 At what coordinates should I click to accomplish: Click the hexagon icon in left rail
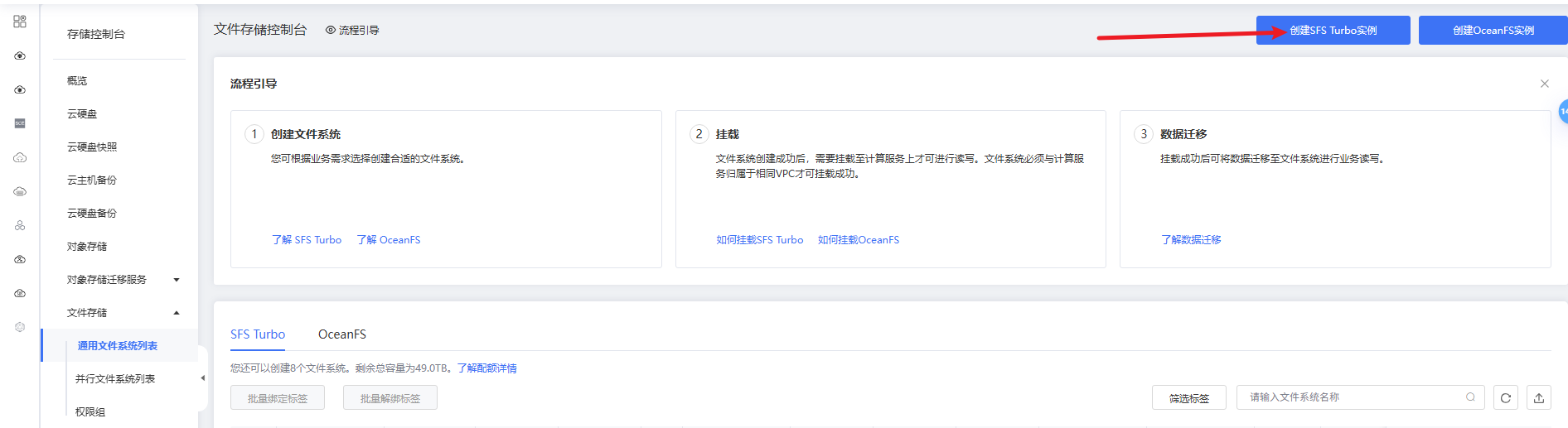coord(20,327)
